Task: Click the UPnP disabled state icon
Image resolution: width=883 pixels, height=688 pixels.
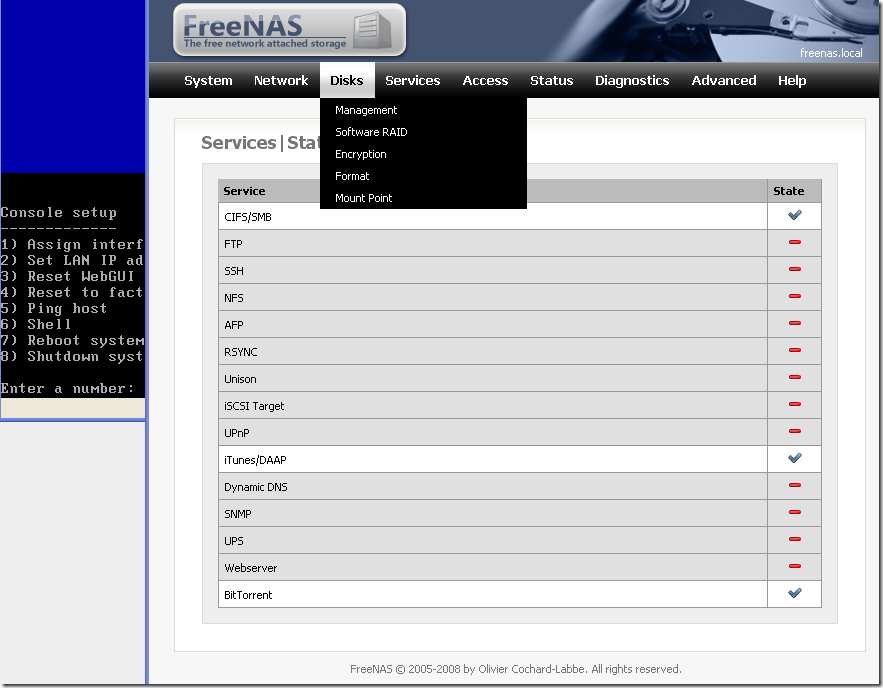Action: pyautogui.click(x=795, y=431)
